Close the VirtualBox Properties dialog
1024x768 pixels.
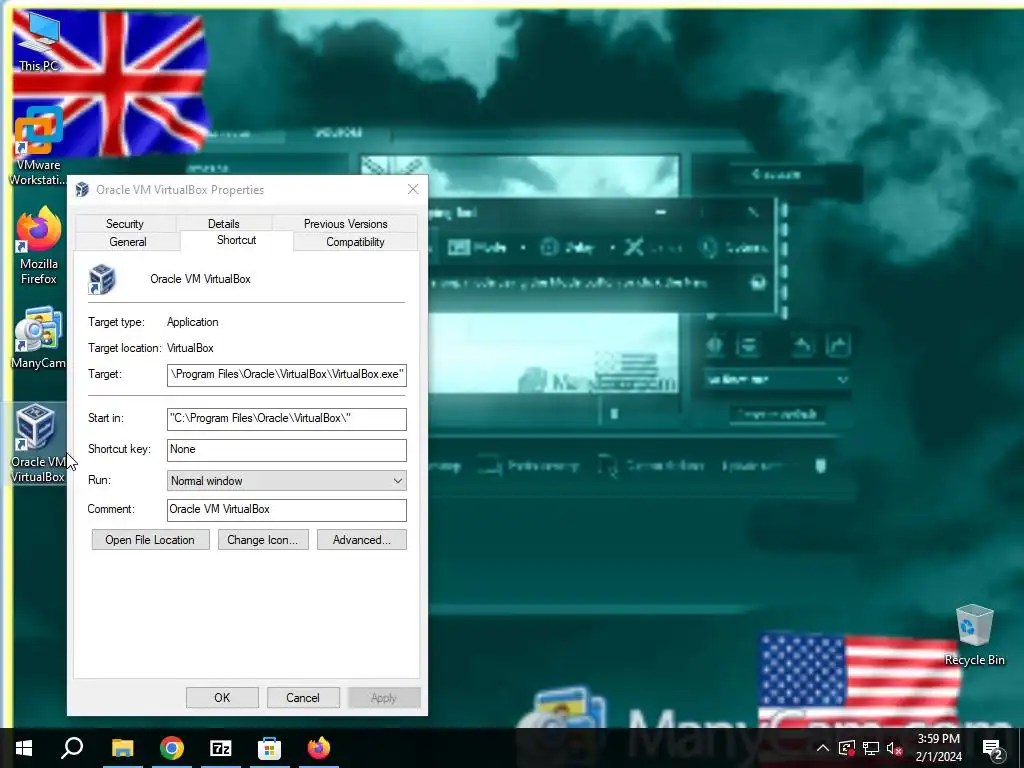coord(413,189)
